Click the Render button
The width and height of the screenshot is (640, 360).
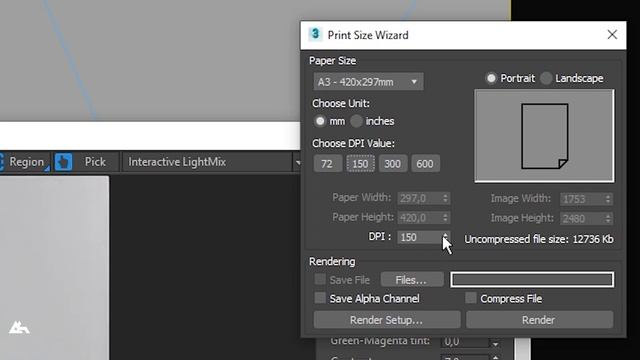pyautogui.click(x=539, y=320)
